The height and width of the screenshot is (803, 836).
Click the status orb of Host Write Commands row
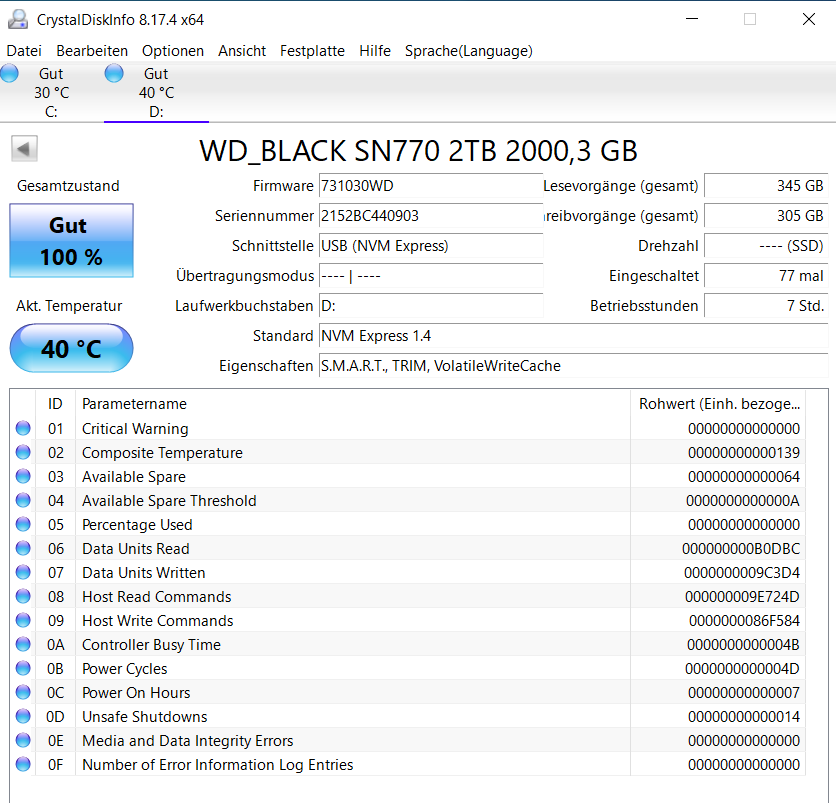coord(23,620)
